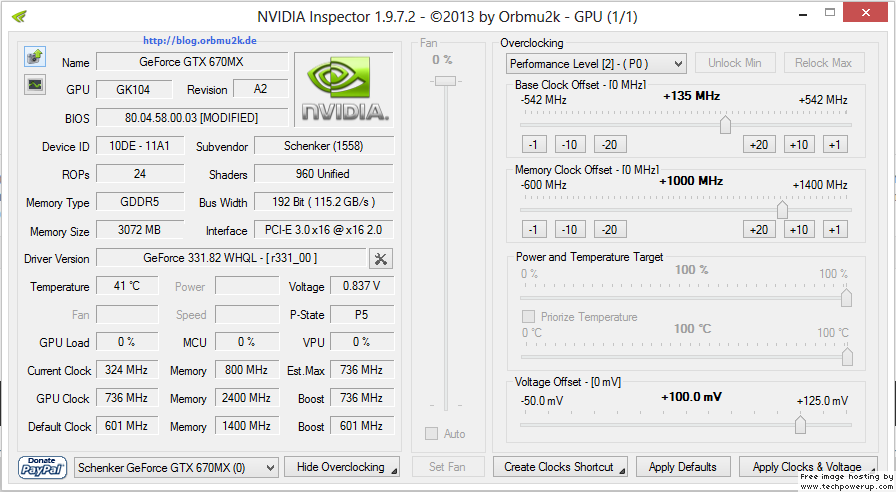Screen dimensions: 896x492
Task: Click the Power Target slider handle
Action: [846, 297]
